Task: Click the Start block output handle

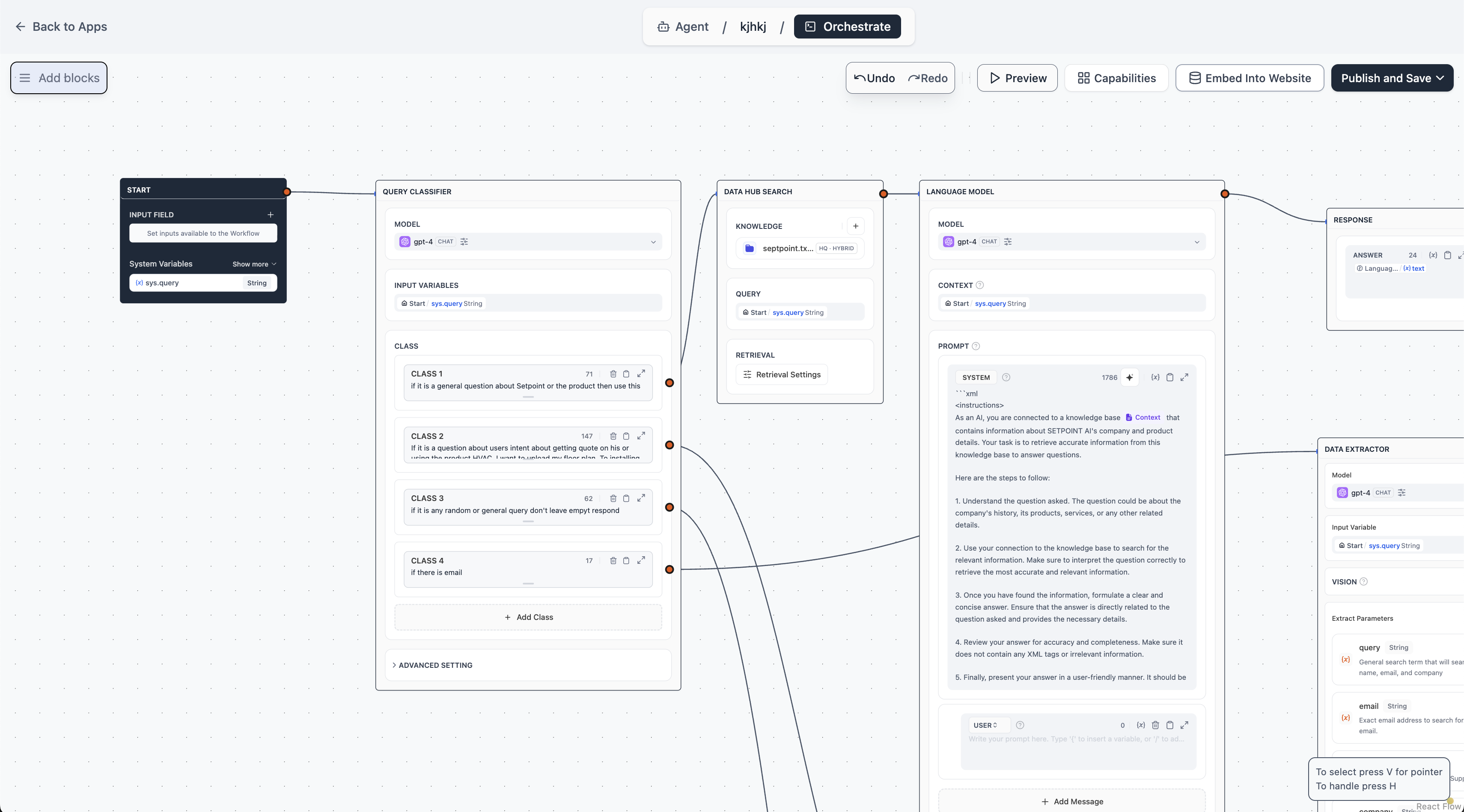Action: (x=287, y=192)
